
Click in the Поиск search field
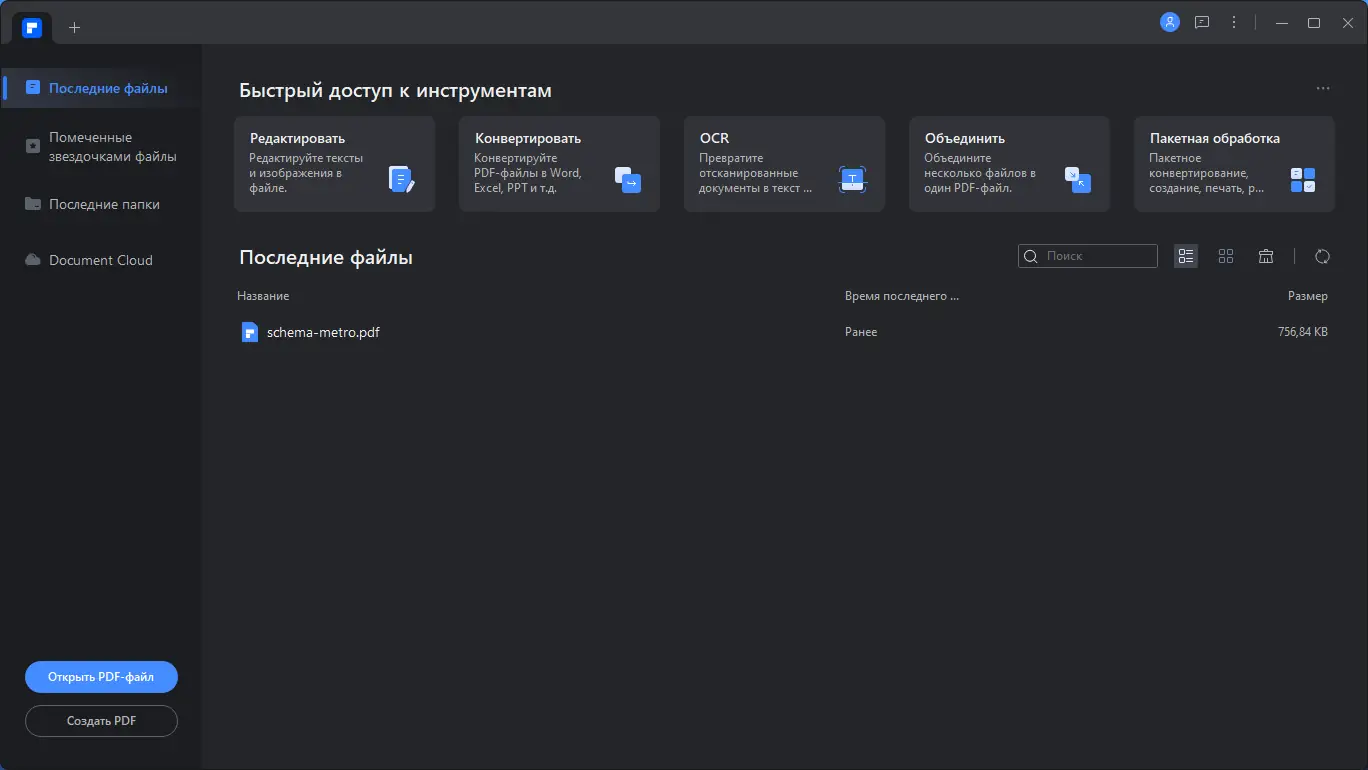(x=1095, y=256)
